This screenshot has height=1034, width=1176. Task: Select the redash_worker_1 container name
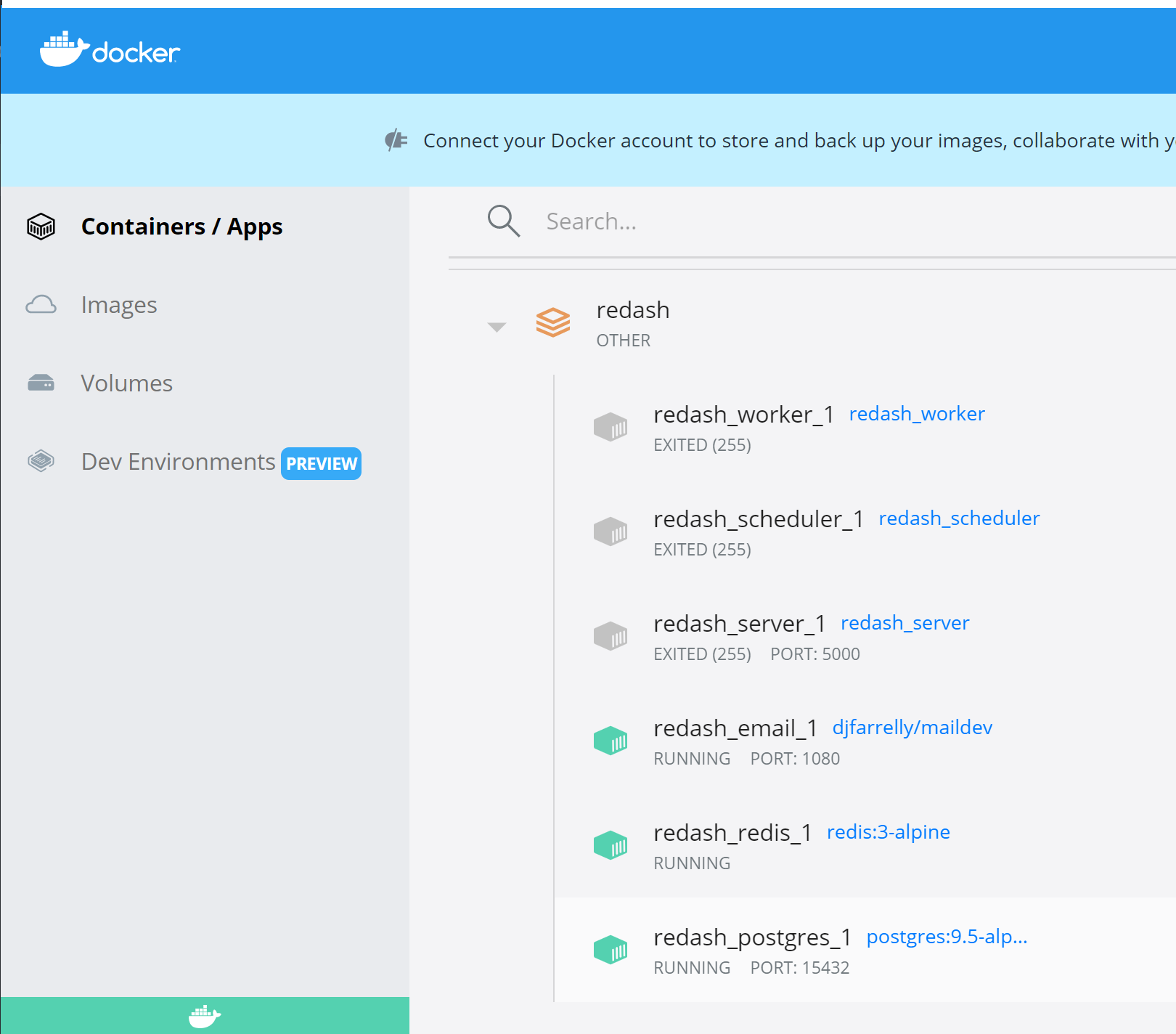[x=743, y=415]
